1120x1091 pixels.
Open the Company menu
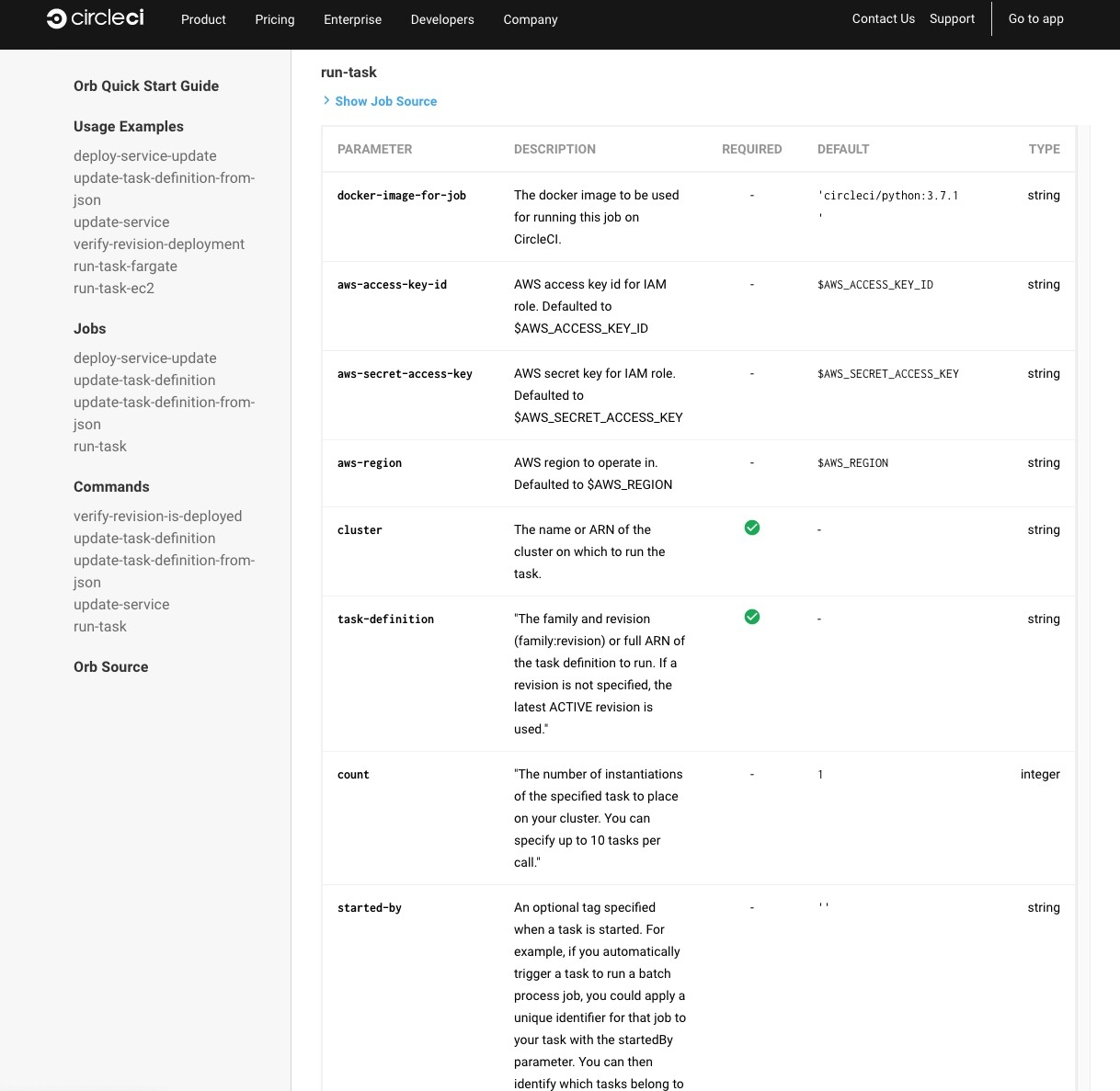(x=530, y=19)
